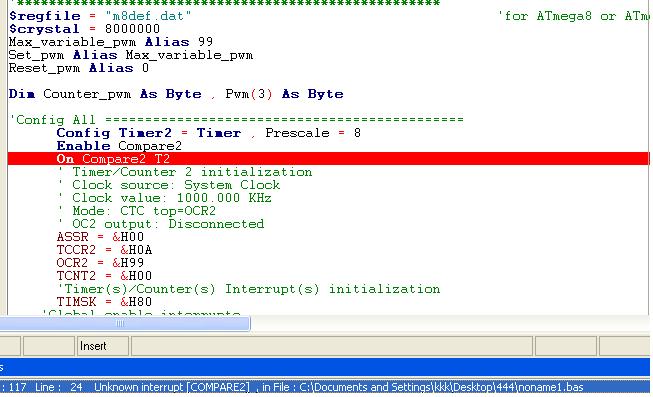
Task: Click the Enable Compare2 line
Action: tap(119, 146)
